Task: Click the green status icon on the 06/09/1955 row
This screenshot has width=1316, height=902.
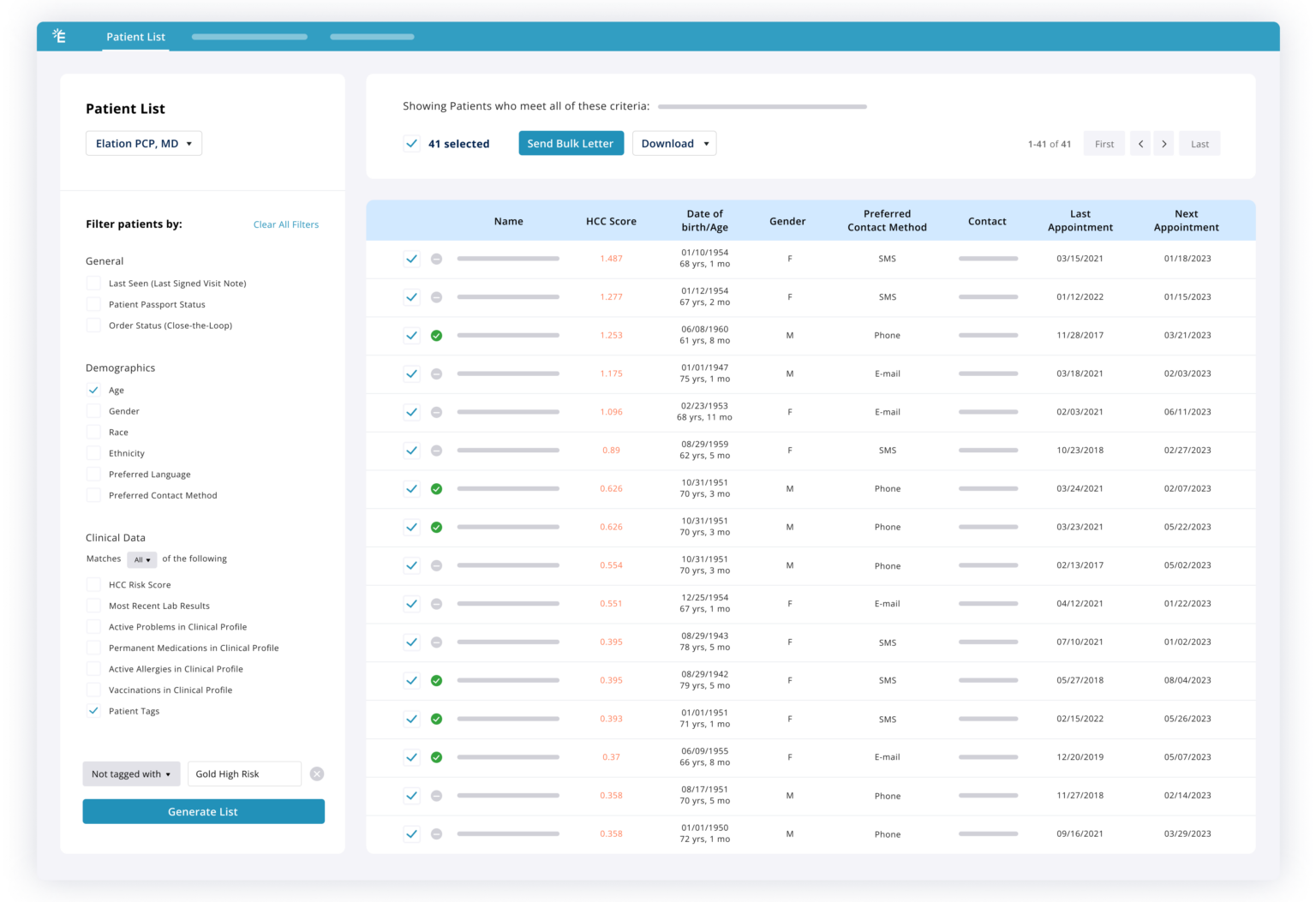Action: pyautogui.click(x=436, y=756)
